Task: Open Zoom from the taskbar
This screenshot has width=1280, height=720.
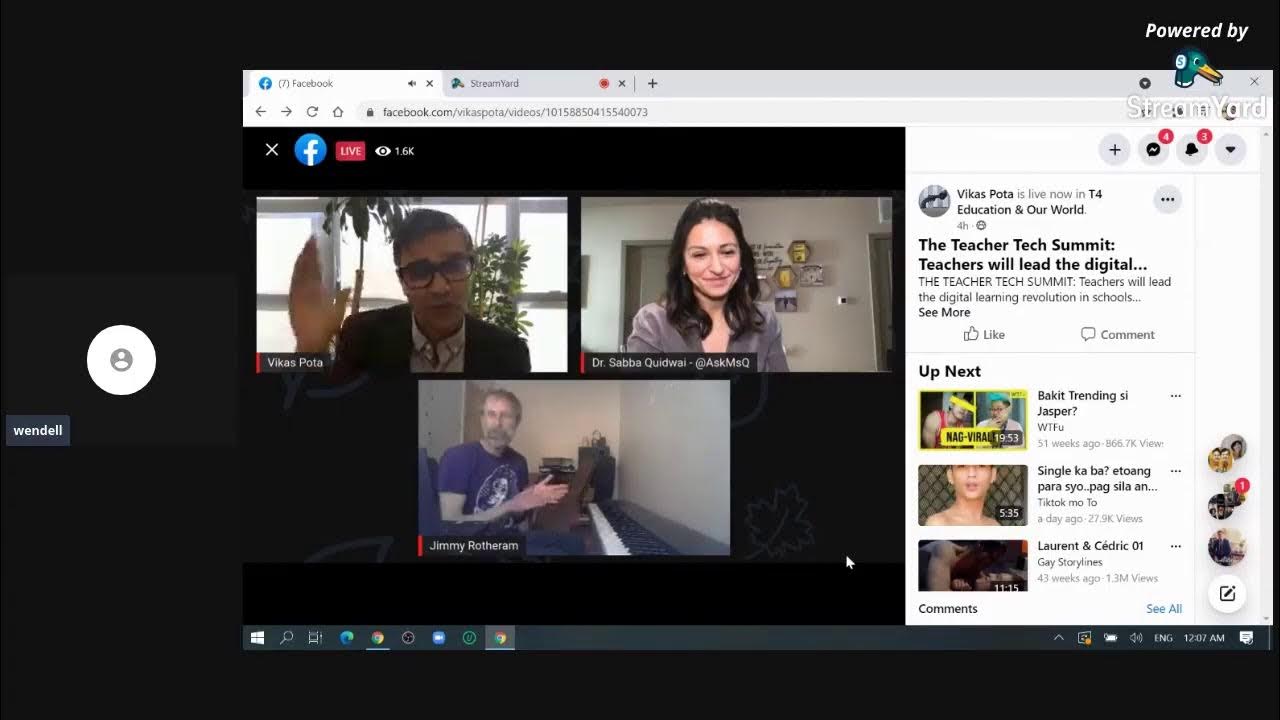Action: pyautogui.click(x=438, y=638)
